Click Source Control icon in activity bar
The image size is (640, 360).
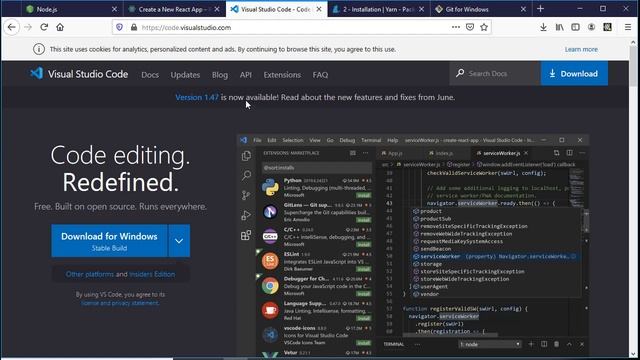[x=246, y=195]
